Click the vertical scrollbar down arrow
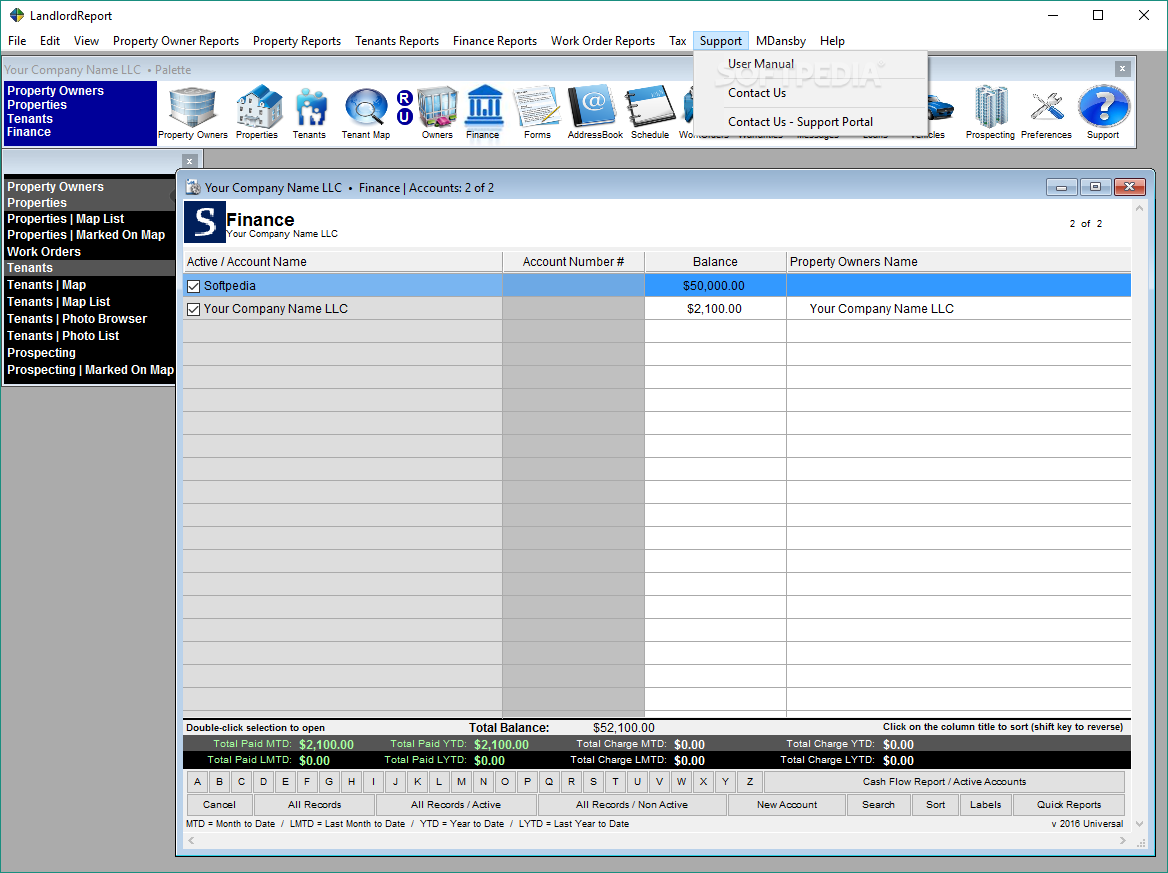This screenshot has width=1168, height=873. point(1139,824)
